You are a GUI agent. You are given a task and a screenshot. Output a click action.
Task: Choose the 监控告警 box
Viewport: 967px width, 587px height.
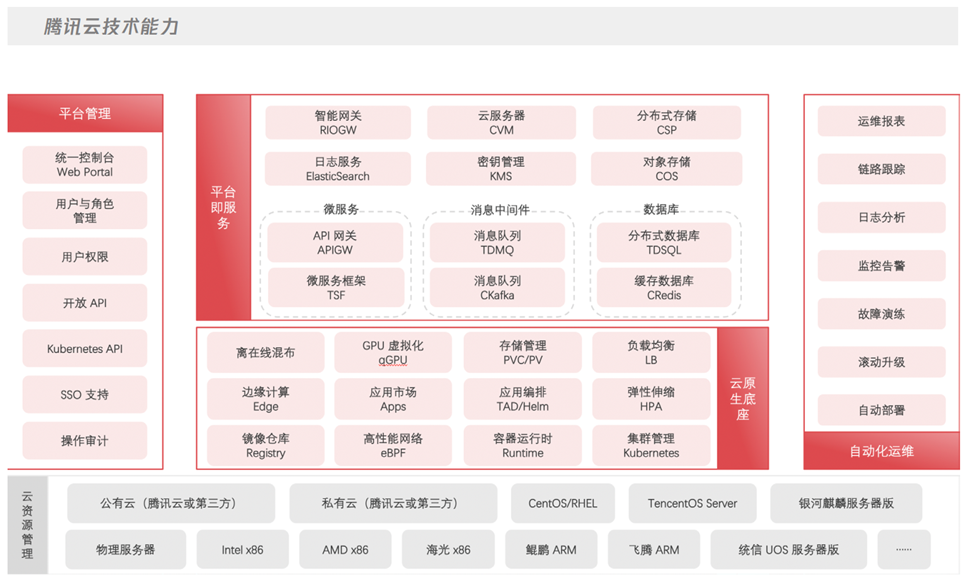882,266
